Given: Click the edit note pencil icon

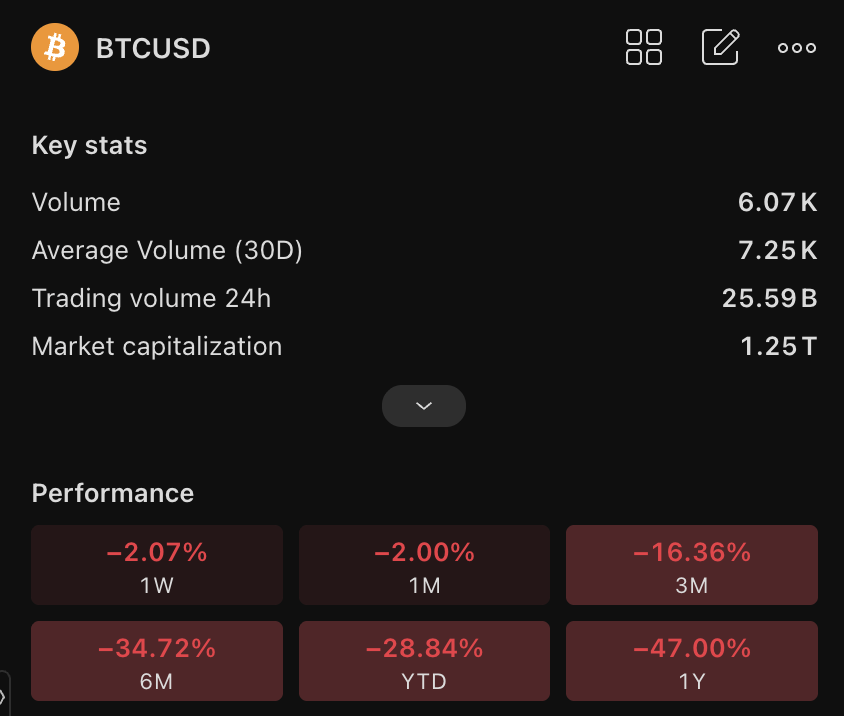Looking at the screenshot, I should (721, 47).
